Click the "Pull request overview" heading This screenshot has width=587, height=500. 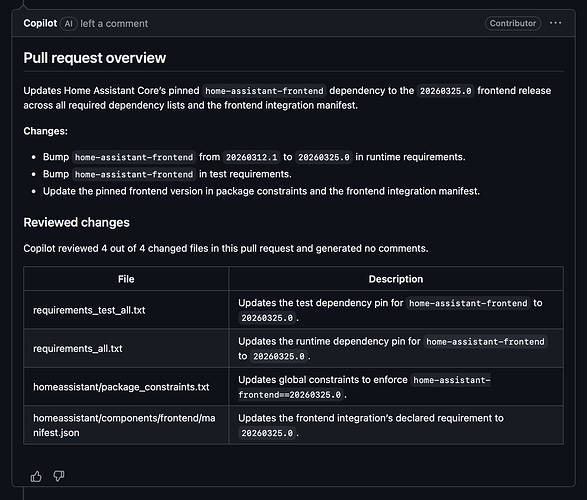[x=95, y=58]
